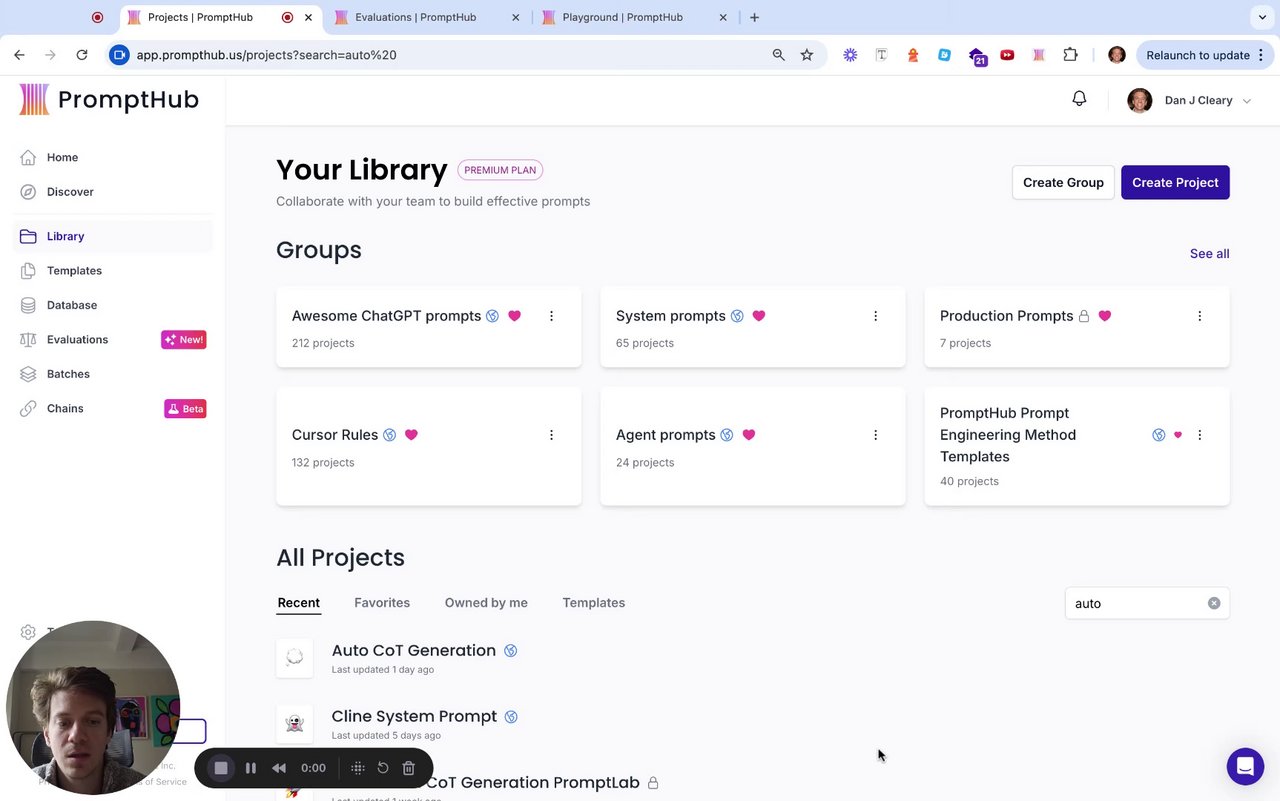Open a new browser tab
This screenshot has height=801, width=1280.
[x=754, y=17]
